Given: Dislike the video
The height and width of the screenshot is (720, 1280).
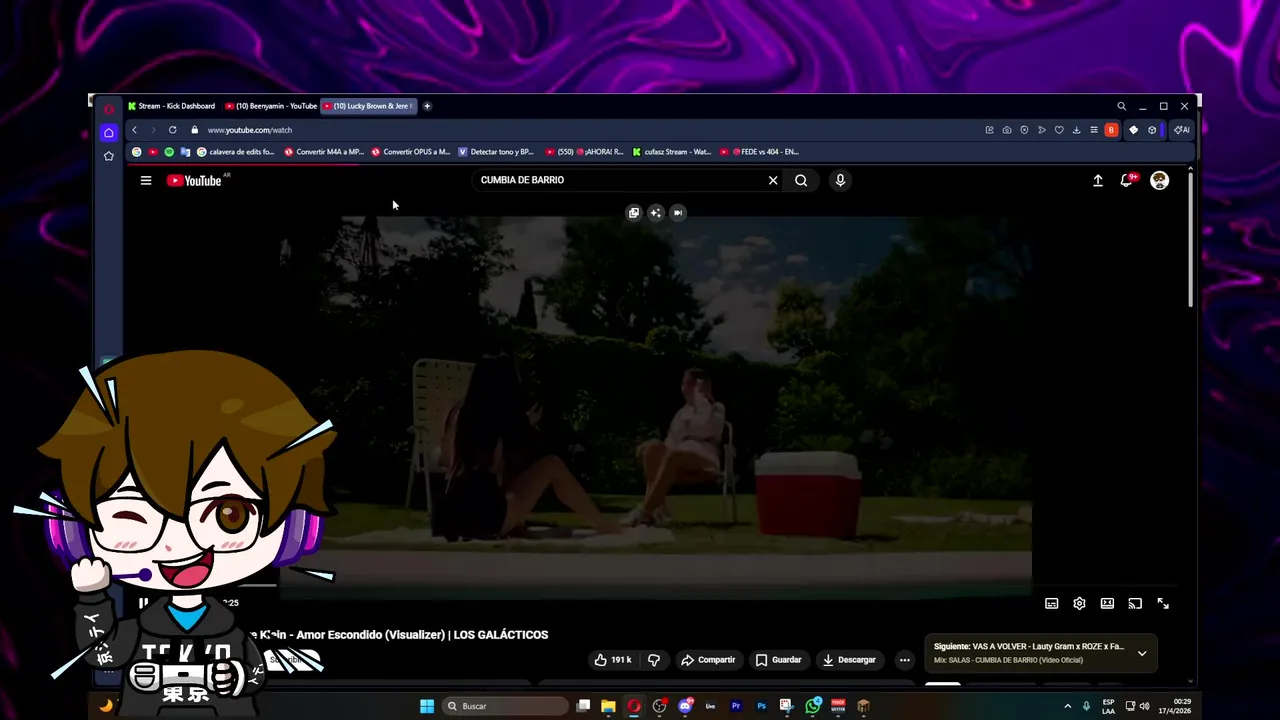Looking at the screenshot, I should [x=654, y=660].
